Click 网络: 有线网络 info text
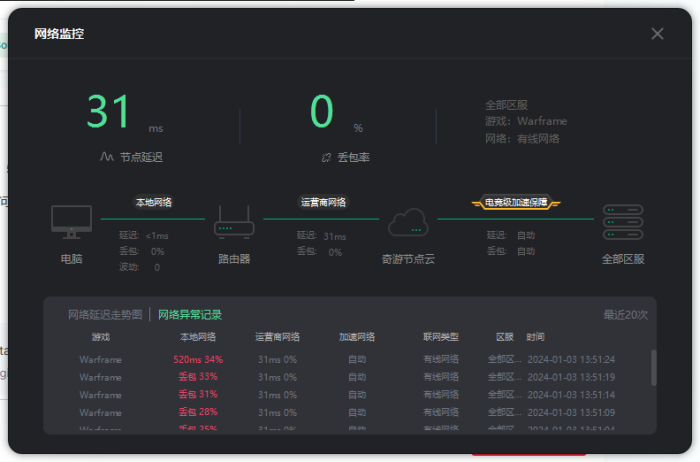The height and width of the screenshot is (462, 700). coord(522,139)
